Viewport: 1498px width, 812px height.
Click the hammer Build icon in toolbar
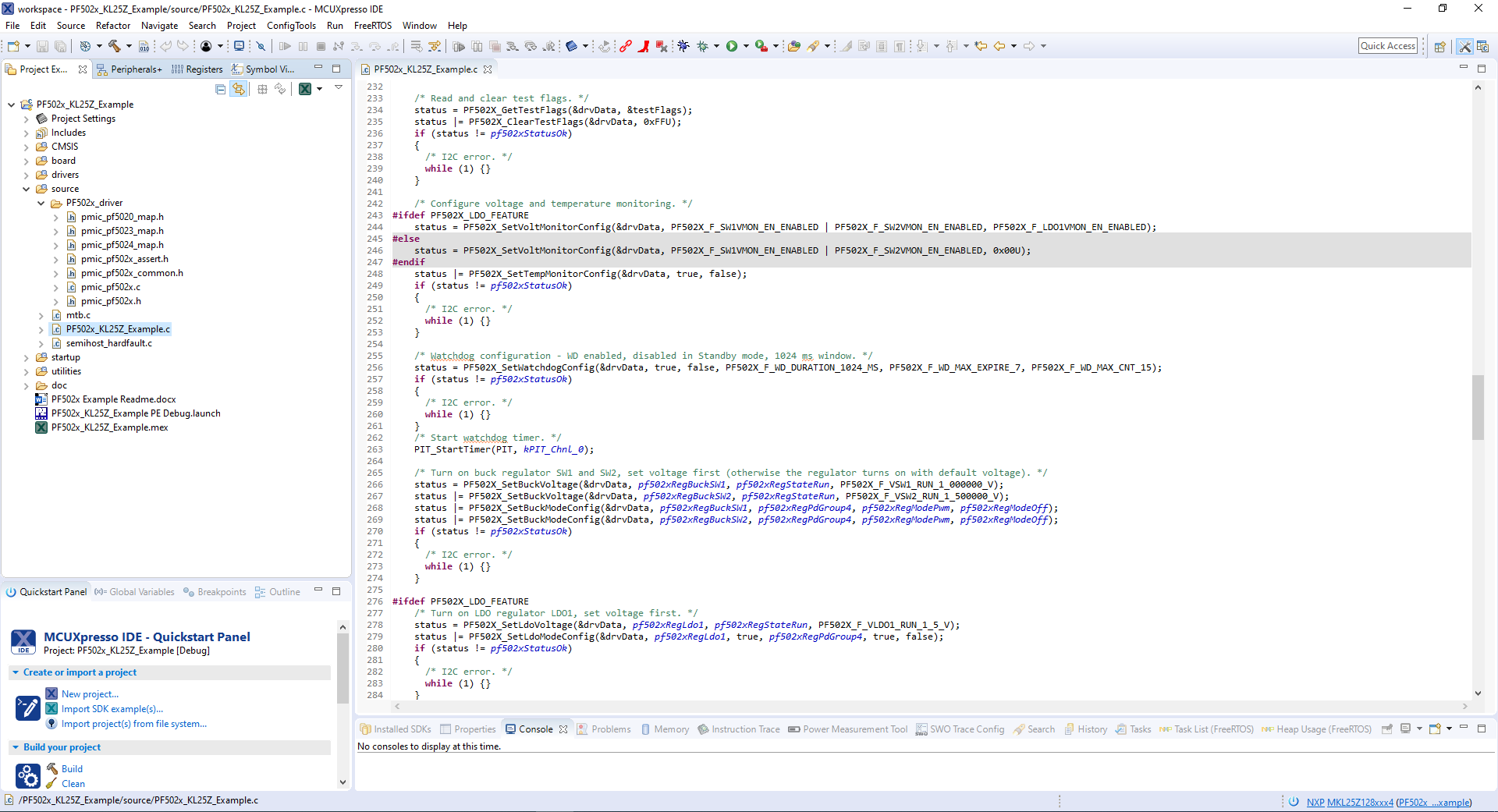[x=114, y=46]
